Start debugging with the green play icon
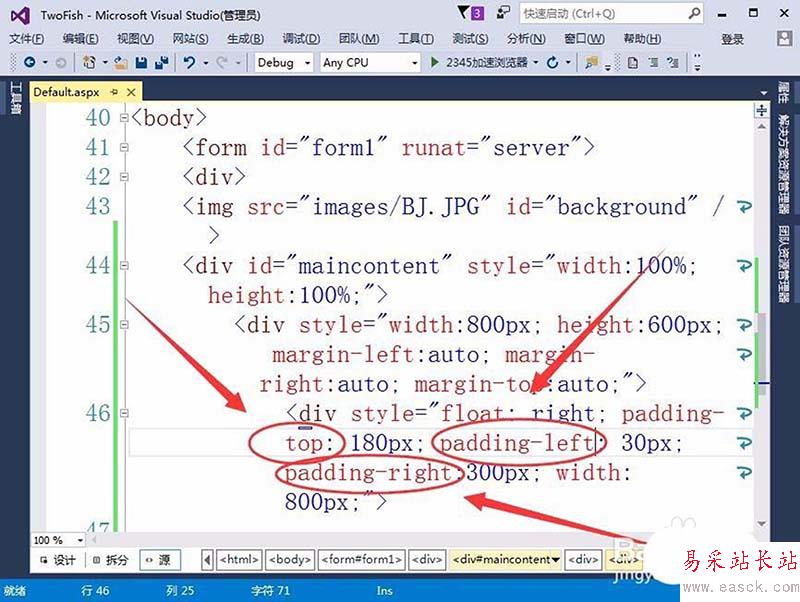This screenshot has width=800, height=602. pyautogui.click(x=434, y=62)
